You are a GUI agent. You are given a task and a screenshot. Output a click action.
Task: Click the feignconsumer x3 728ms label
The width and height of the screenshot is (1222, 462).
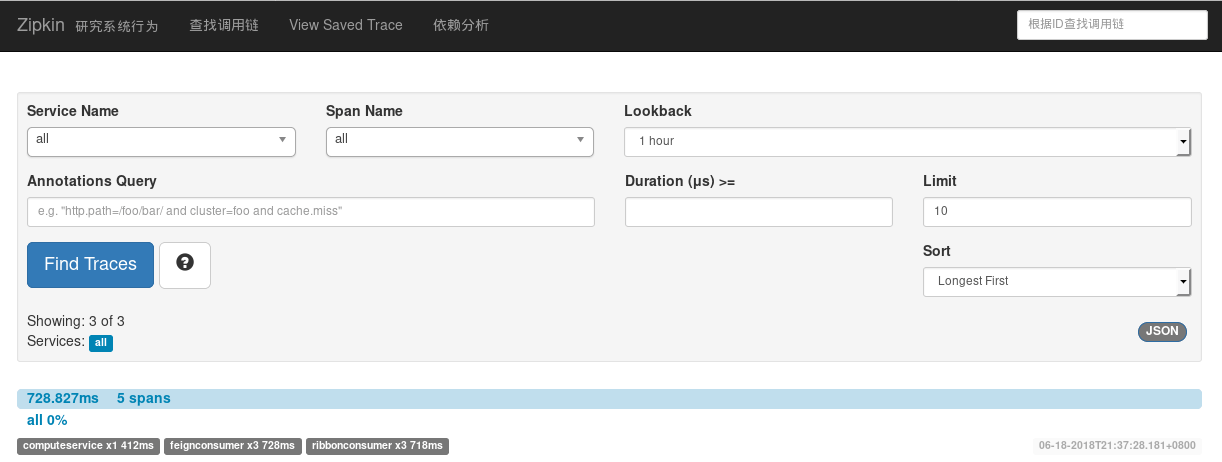(232, 445)
